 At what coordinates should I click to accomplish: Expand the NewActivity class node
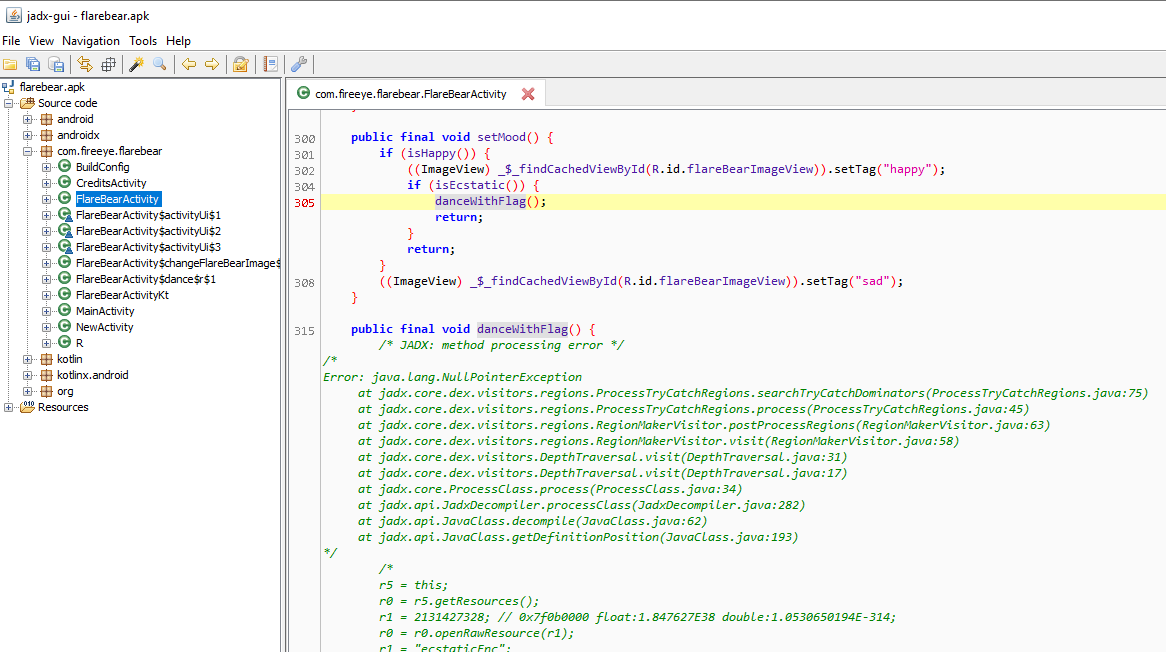pos(46,327)
